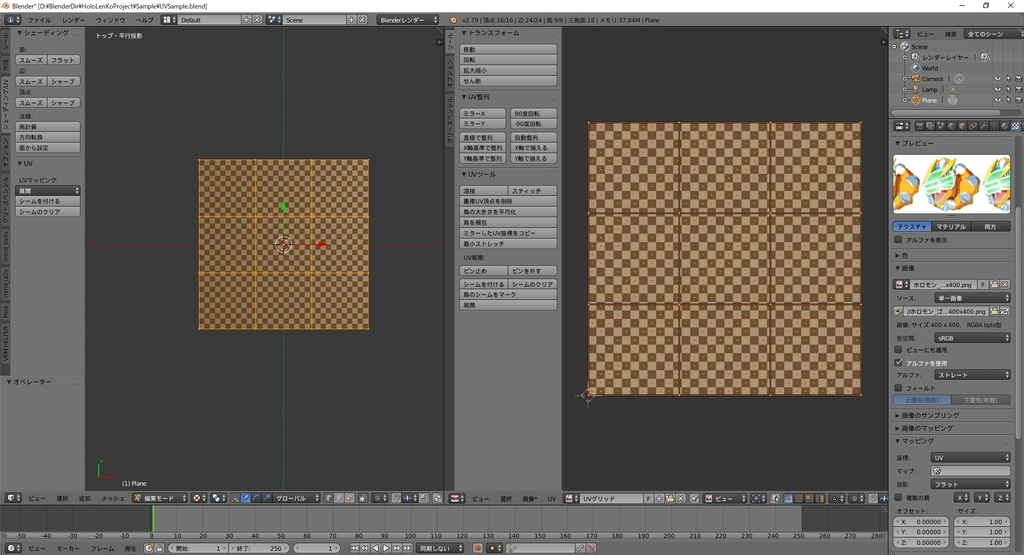Click the browse image icon beside UVグリッド
This screenshot has height=555, width=1024.
(571, 498)
